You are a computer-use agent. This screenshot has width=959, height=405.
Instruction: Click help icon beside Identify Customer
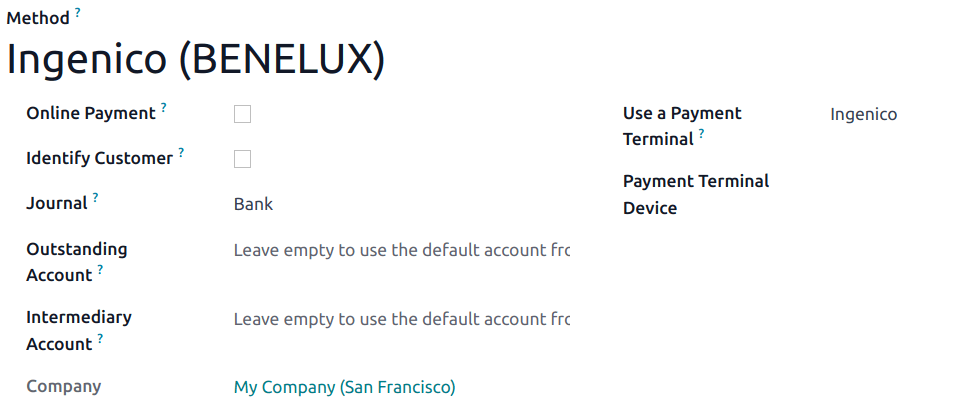click(x=181, y=152)
